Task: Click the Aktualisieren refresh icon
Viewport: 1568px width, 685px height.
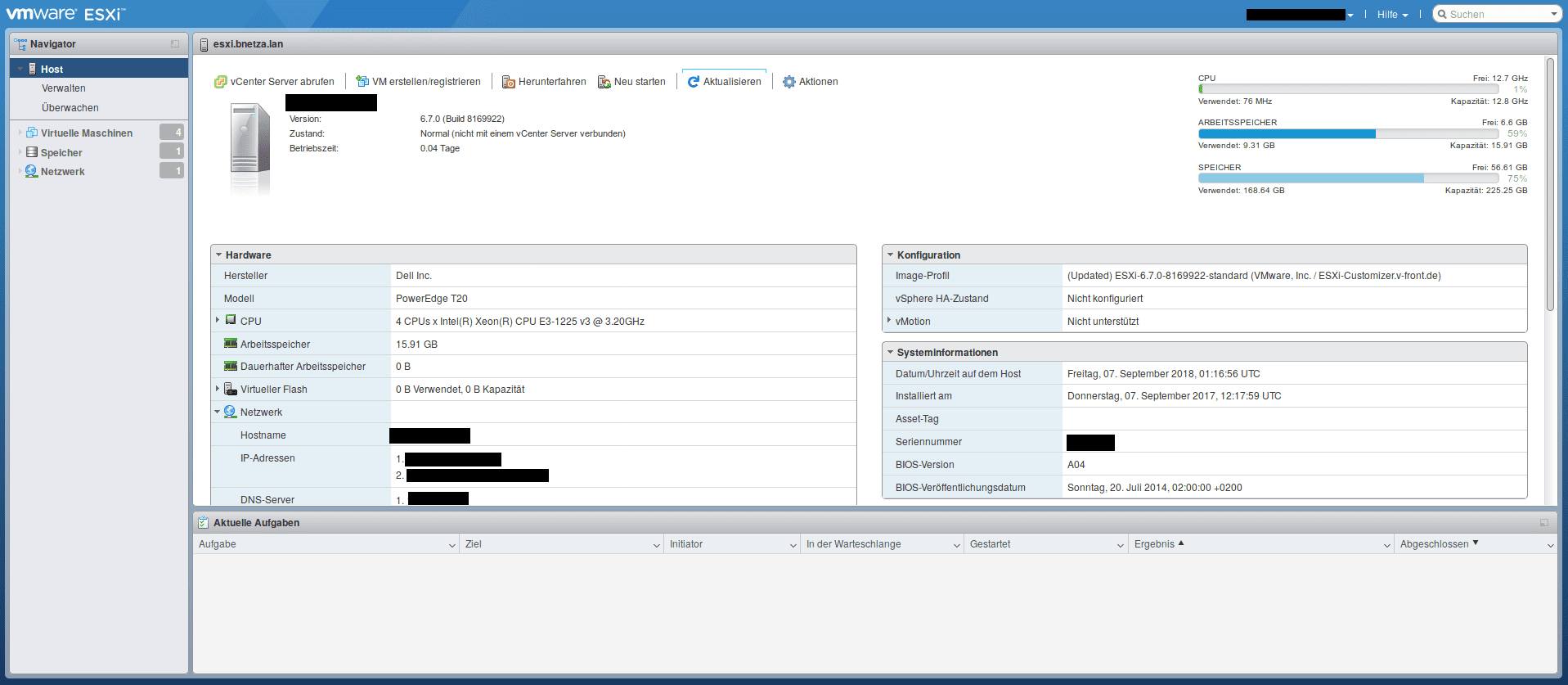Action: [x=694, y=82]
